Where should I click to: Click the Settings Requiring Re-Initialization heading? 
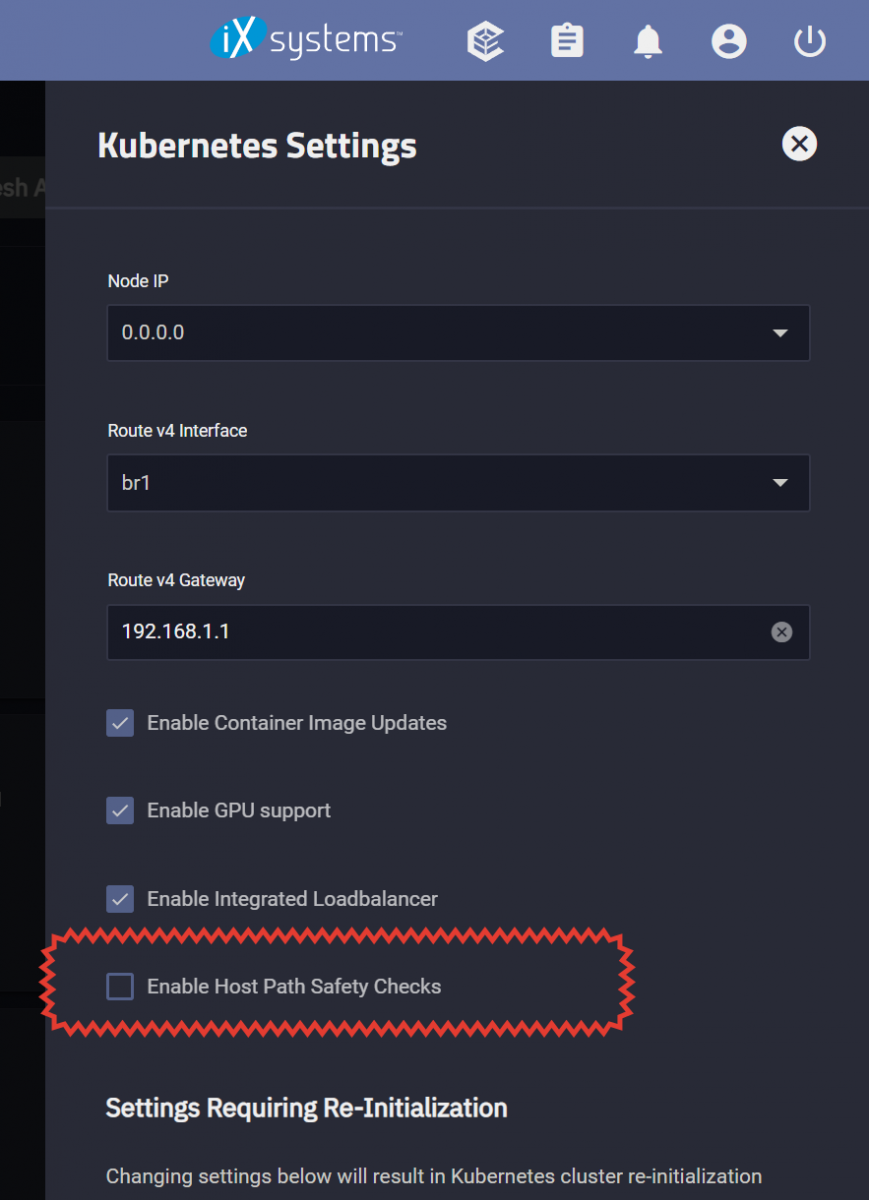coord(306,1108)
